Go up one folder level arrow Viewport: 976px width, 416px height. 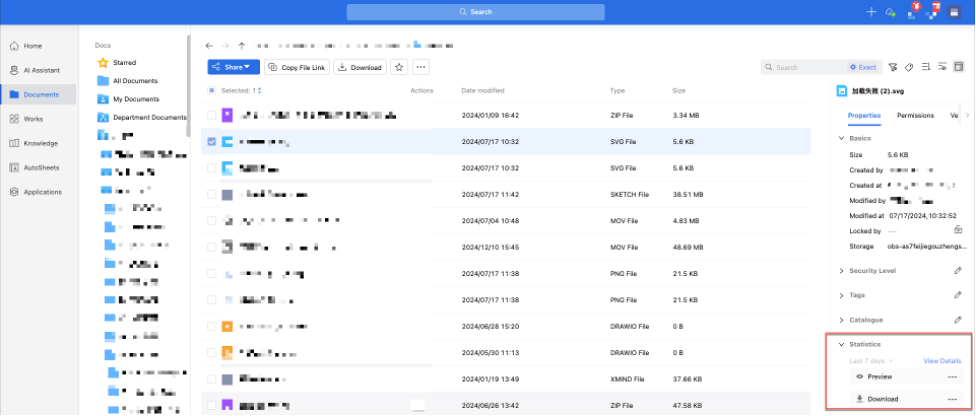pos(242,45)
